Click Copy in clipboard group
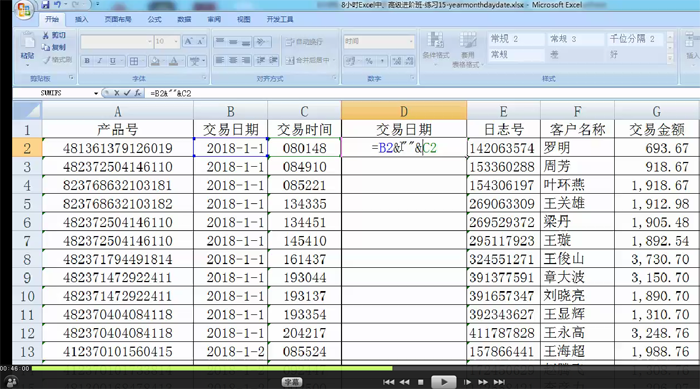700x389 pixels. pyautogui.click(x=54, y=47)
